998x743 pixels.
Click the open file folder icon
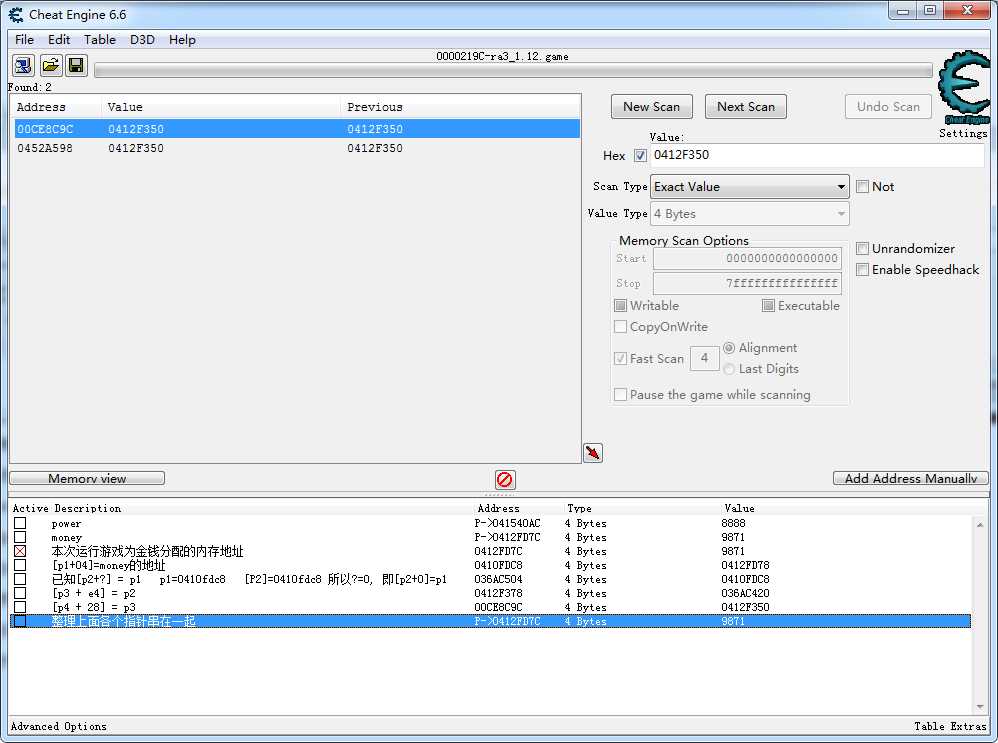pos(50,66)
